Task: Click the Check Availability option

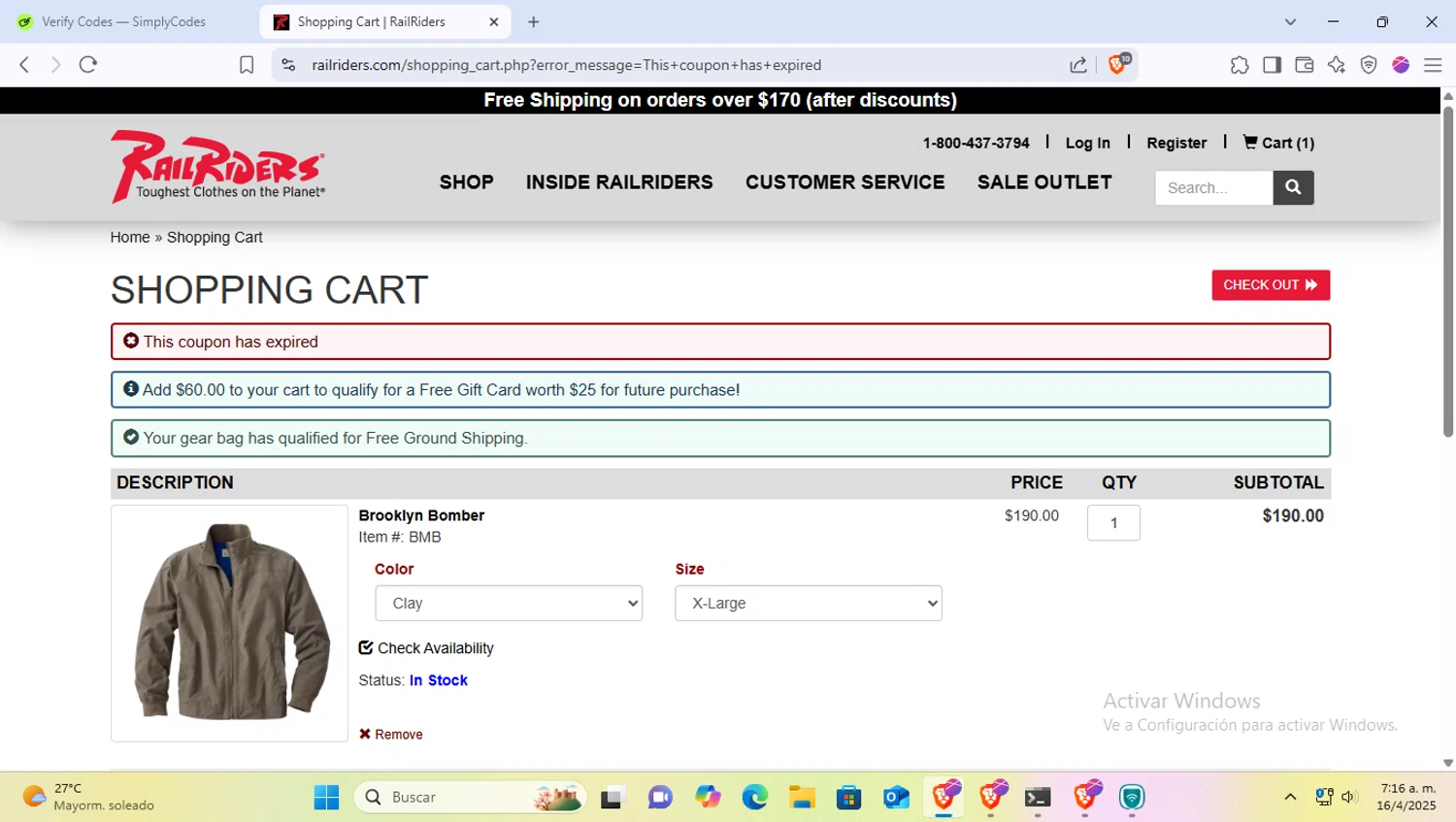Action: pos(426,648)
